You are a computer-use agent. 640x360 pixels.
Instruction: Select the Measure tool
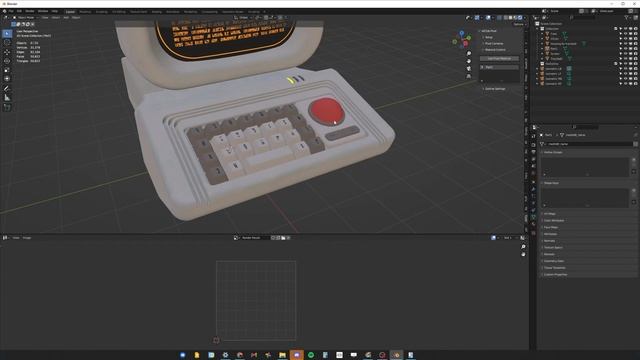(x=7, y=98)
